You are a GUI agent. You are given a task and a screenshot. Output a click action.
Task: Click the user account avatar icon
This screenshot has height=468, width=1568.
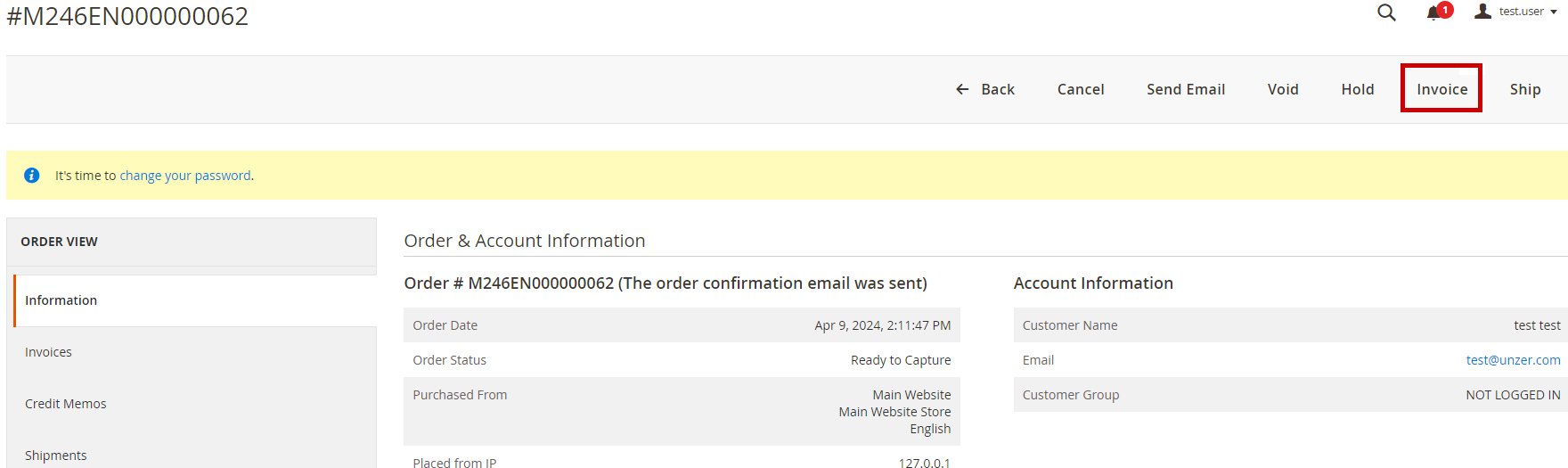1482,12
